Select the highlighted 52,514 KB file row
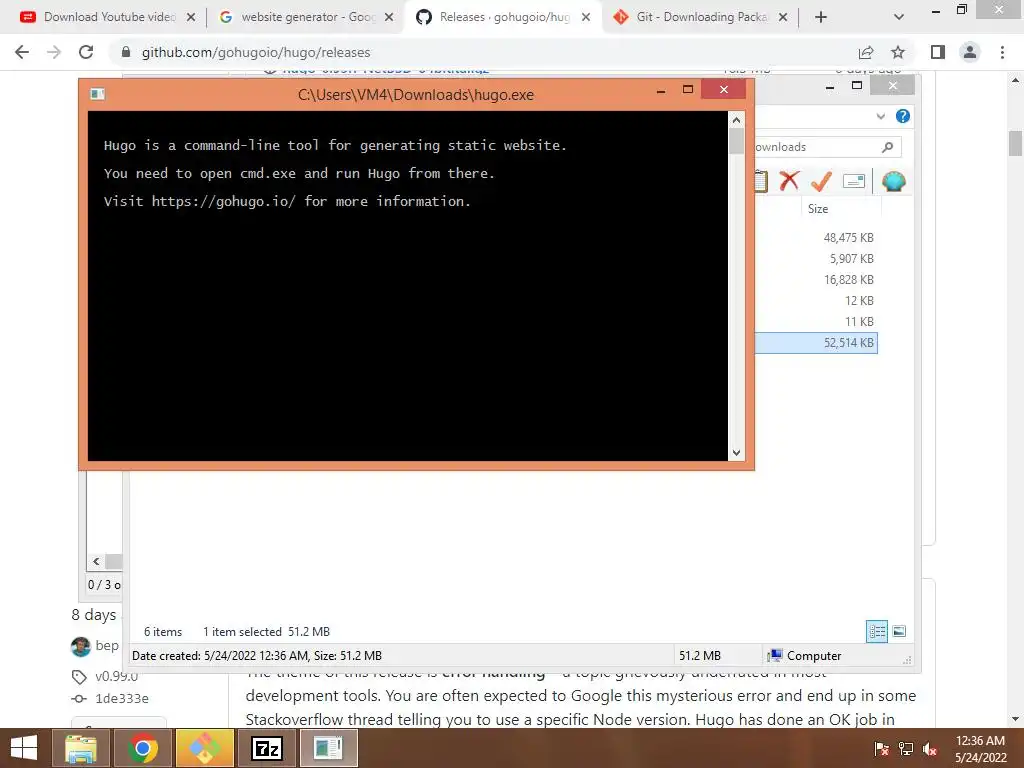The width and height of the screenshot is (1024, 768). coord(816,343)
